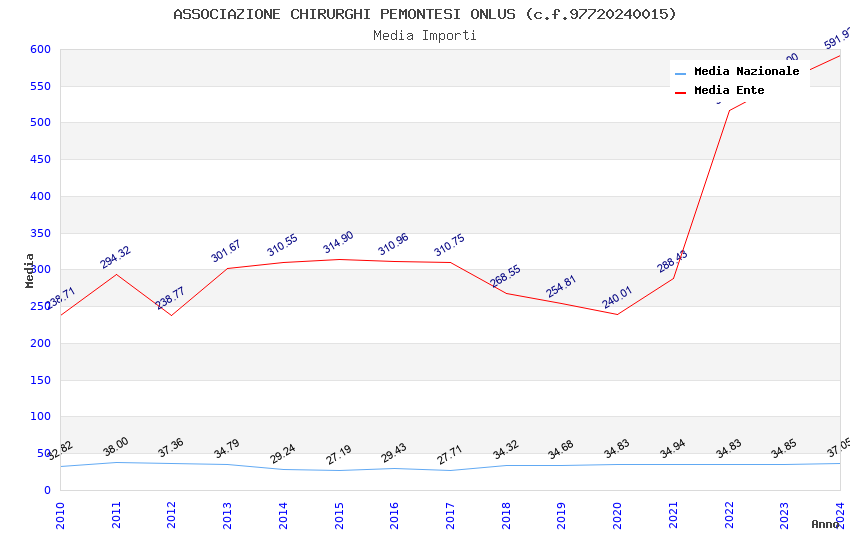850x550 pixels.
Task: Click the national average label 34.68
Action: [561, 450]
